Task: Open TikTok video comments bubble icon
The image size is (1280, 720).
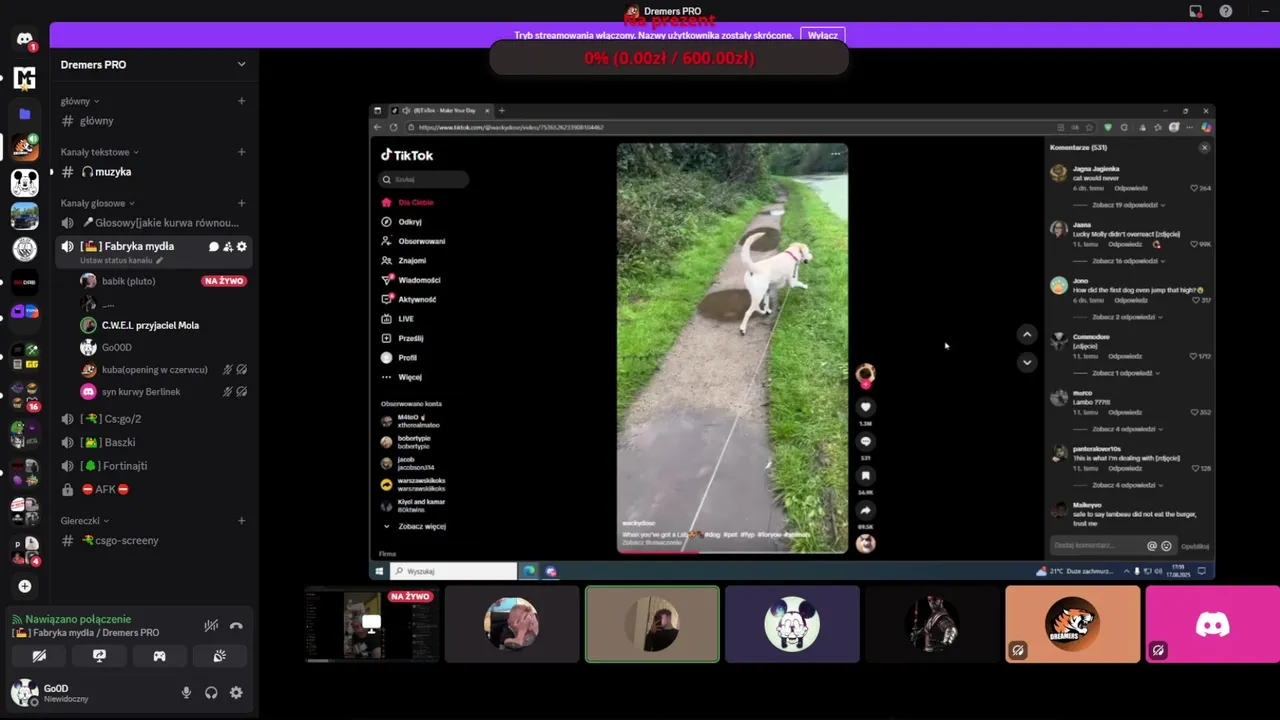Action: click(866, 441)
